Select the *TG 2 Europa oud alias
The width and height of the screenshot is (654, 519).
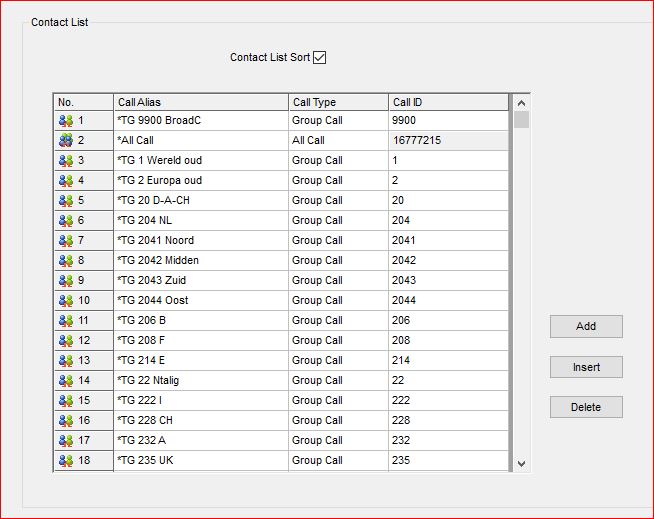point(201,181)
